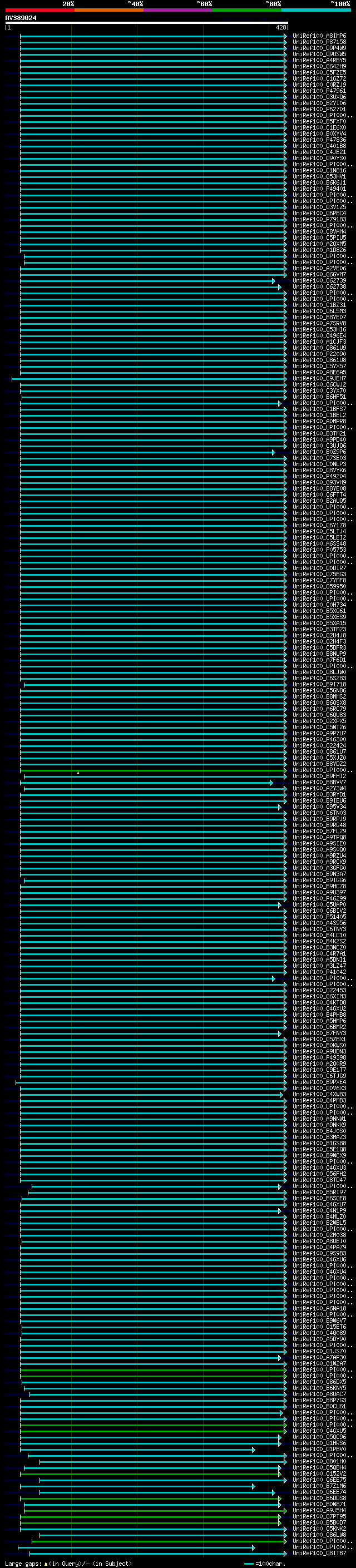Click the cyan 100char scale legend bar
Image resolution: width=356 pixels, height=1568 pixels.
pos(248,1564)
